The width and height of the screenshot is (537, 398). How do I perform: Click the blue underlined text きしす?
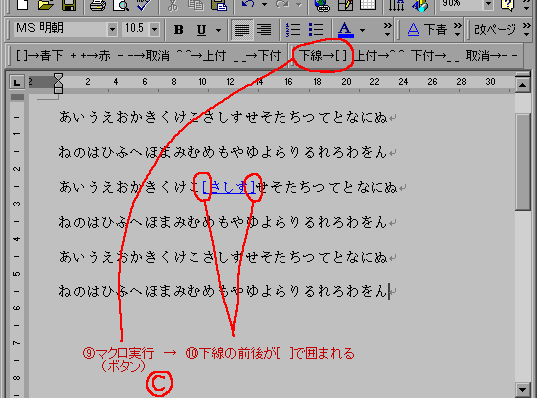coord(229,187)
